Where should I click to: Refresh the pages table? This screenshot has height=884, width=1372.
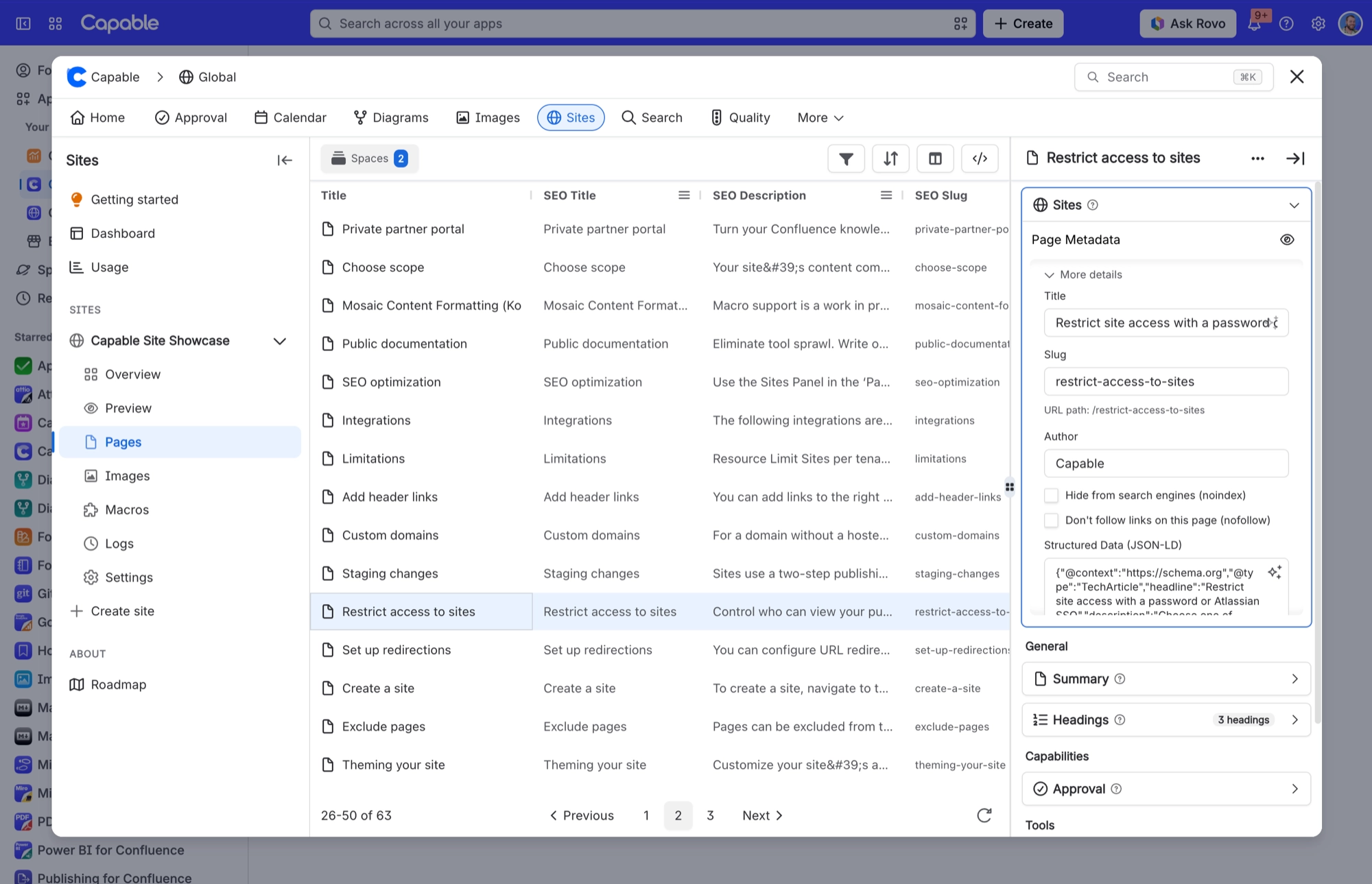[x=984, y=815]
